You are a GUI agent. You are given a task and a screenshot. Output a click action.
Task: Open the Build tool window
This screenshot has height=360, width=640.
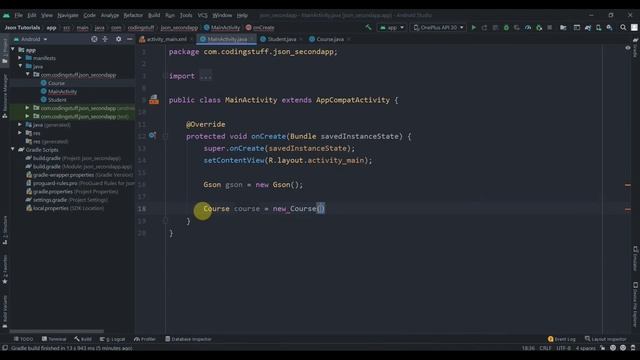83,339
